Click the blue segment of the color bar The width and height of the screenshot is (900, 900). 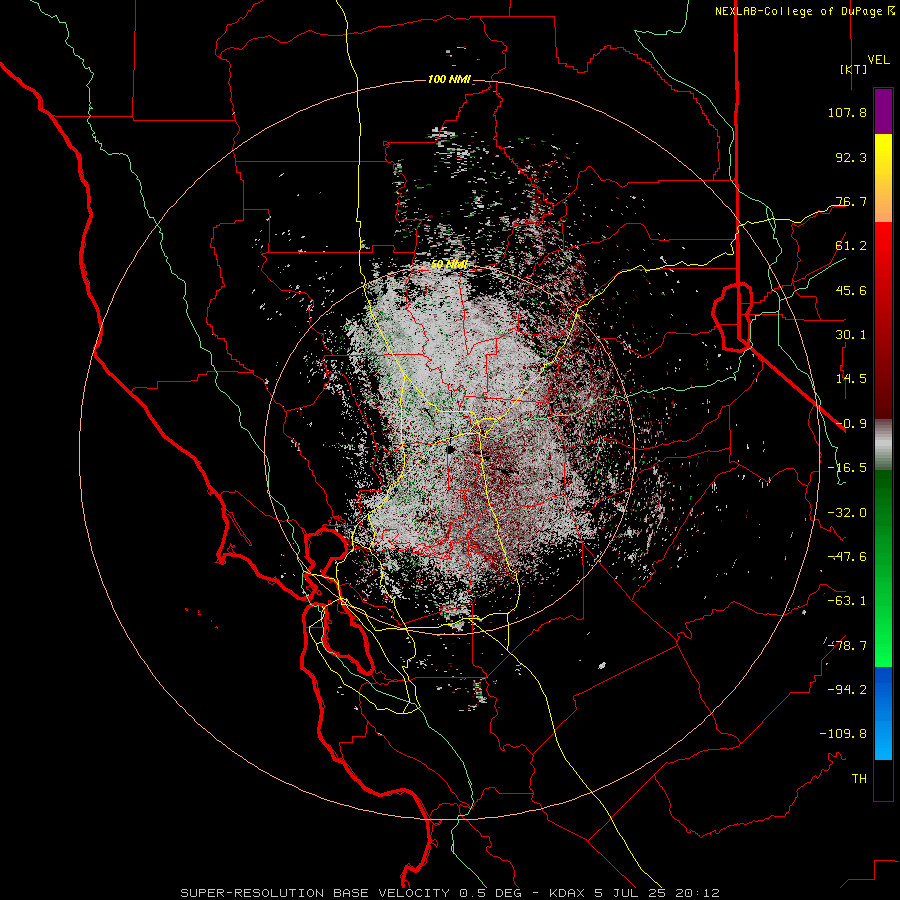click(x=883, y=713)
